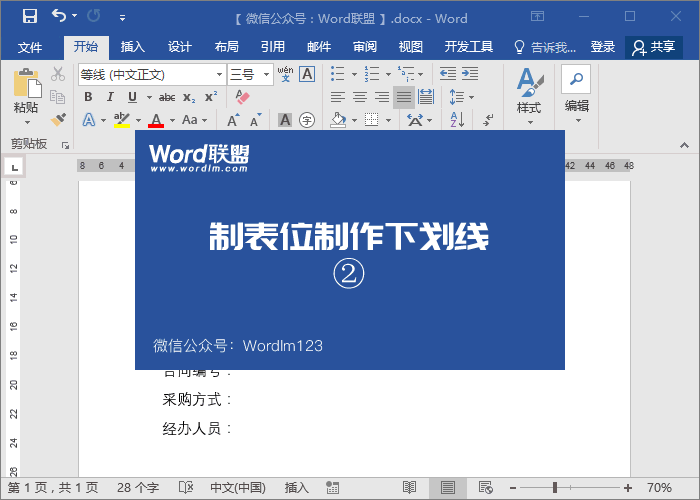Toggle Show/Hide paragraph marks
Viewport: 700px width, 500px height.
489,120
